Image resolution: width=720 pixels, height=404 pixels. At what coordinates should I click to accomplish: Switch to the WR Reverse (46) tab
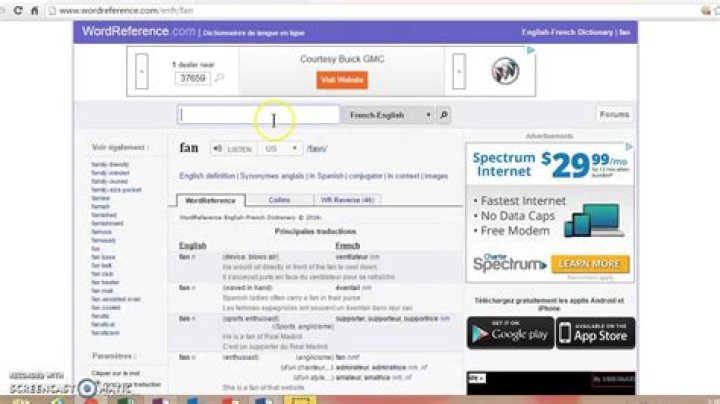tap(348, 200)
